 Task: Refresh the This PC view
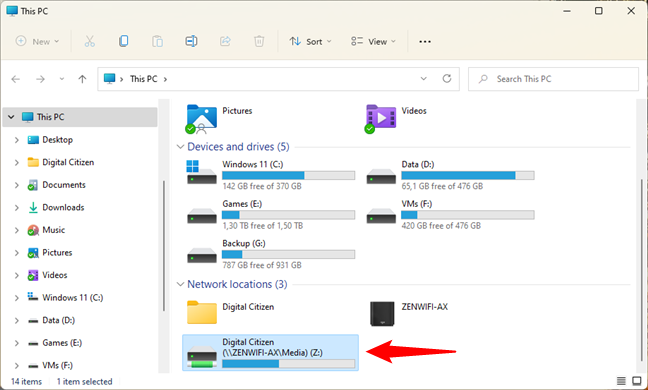click(x=447, y=78)
